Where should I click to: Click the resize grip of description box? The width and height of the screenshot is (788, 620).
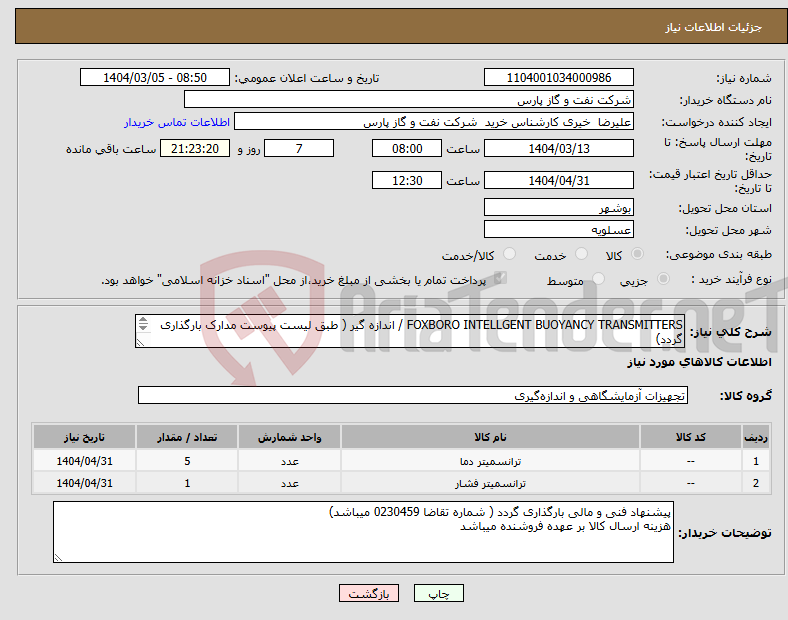(140, 343)
